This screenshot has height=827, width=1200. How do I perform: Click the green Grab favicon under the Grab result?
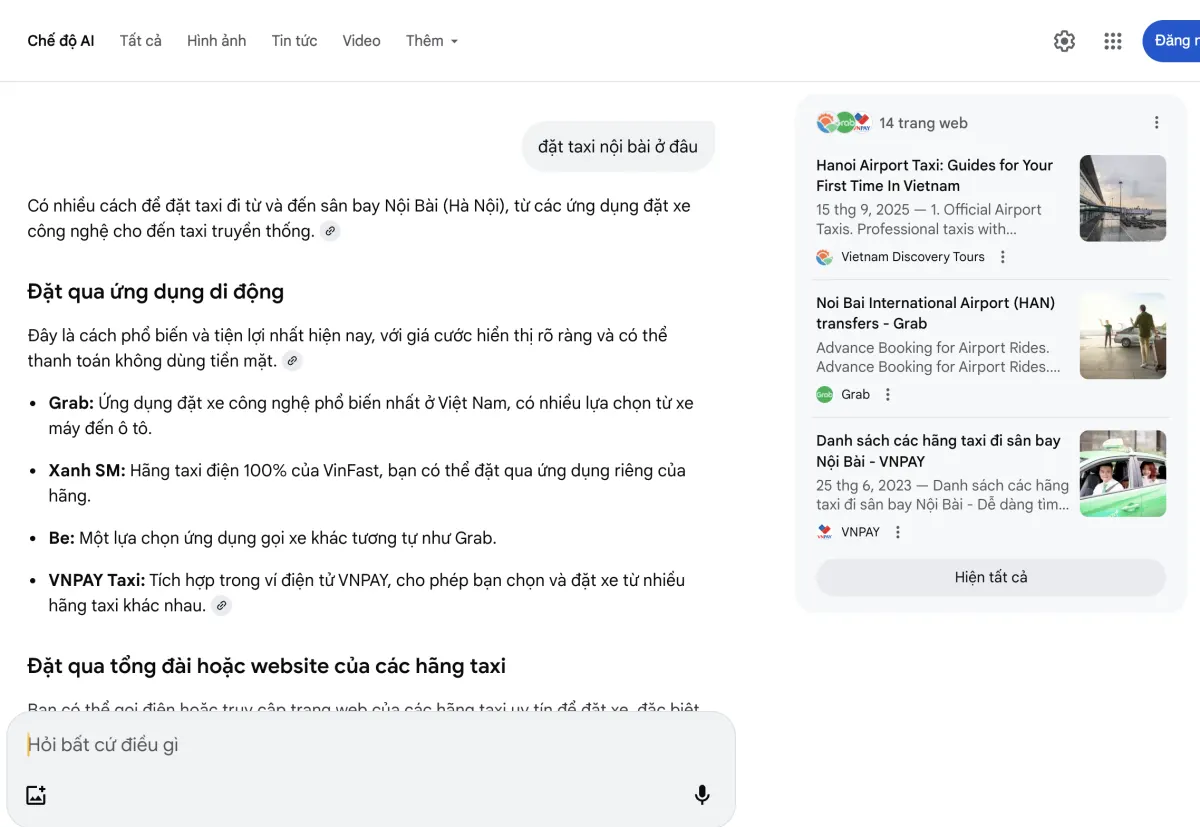coord(824,395)
